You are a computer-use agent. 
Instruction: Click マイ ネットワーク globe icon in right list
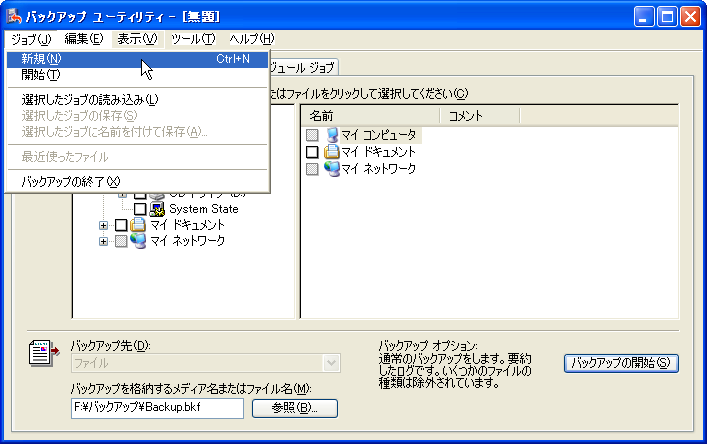tap(332, 169)
